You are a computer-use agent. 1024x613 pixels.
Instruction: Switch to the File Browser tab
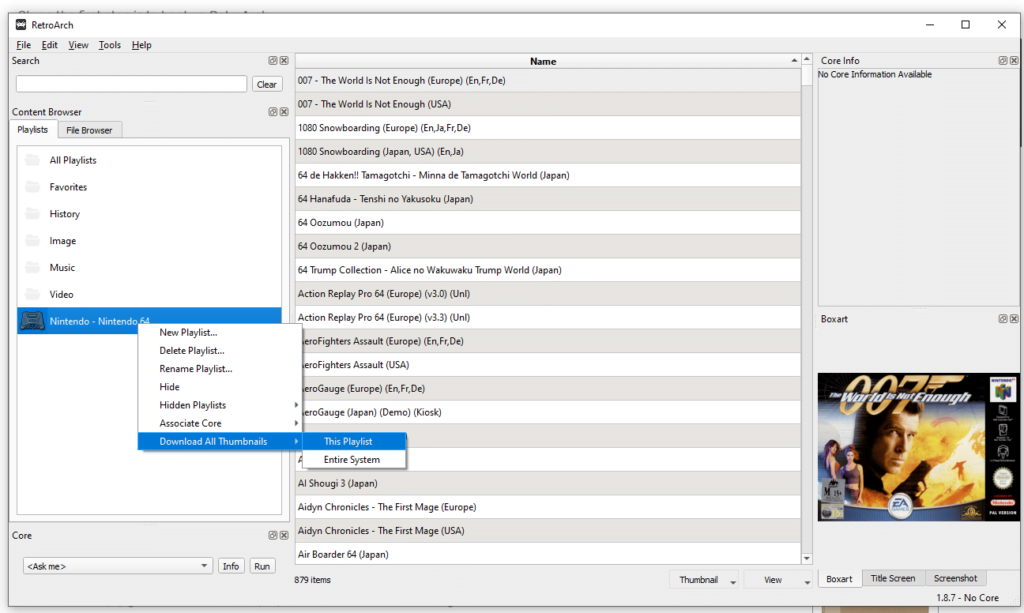click(x=89, y=131)
